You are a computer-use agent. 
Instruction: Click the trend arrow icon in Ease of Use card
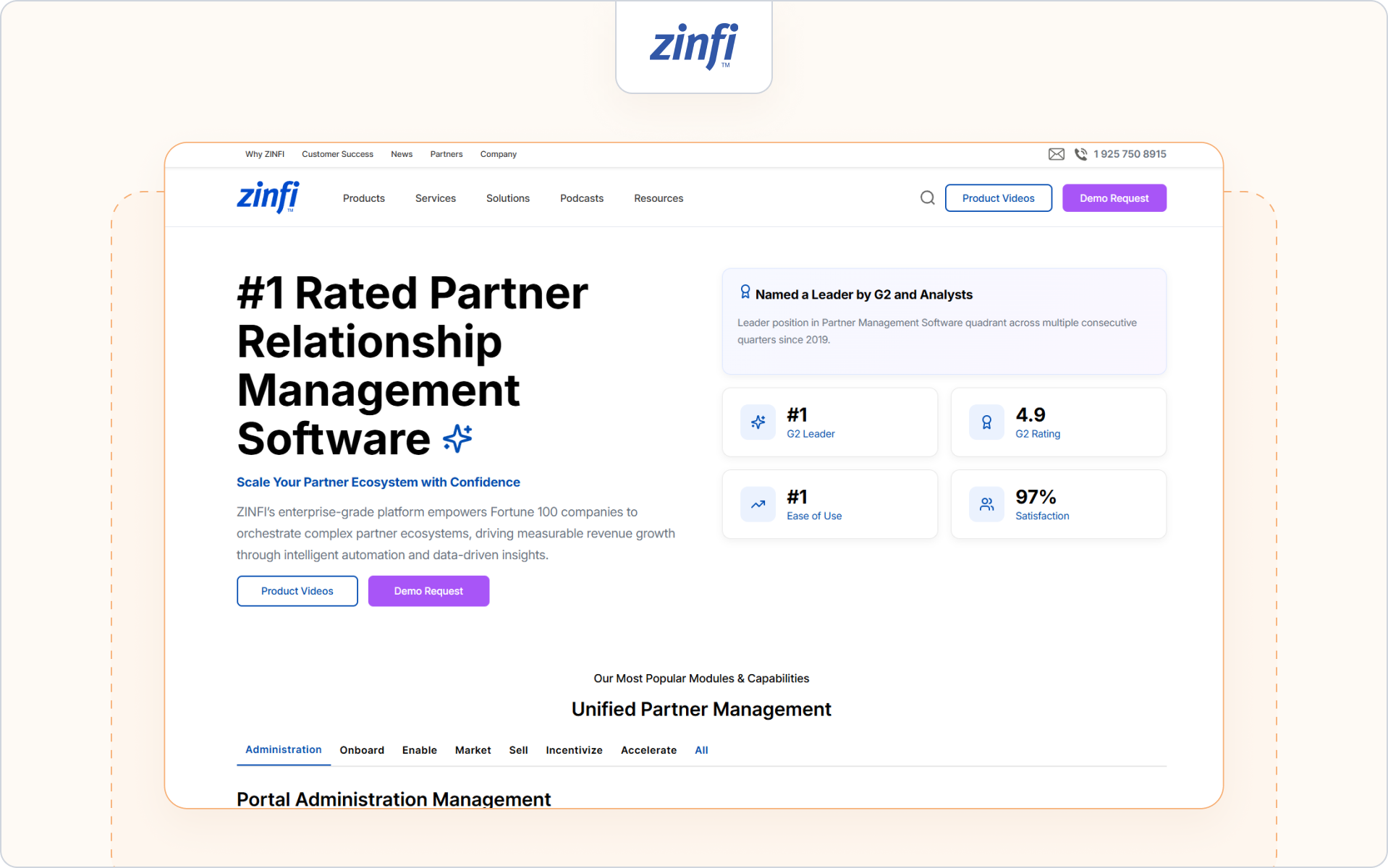coord(758,504)
